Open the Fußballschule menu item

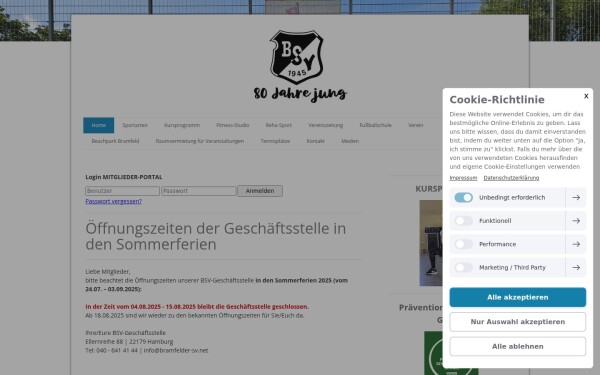click(375, 125)
